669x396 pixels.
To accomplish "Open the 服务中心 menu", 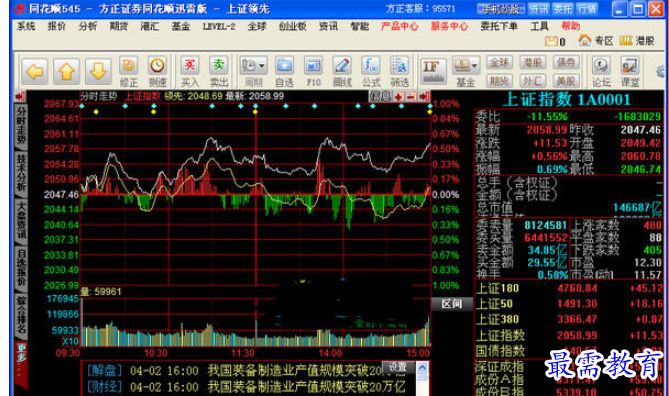I will tap(449, 26).
